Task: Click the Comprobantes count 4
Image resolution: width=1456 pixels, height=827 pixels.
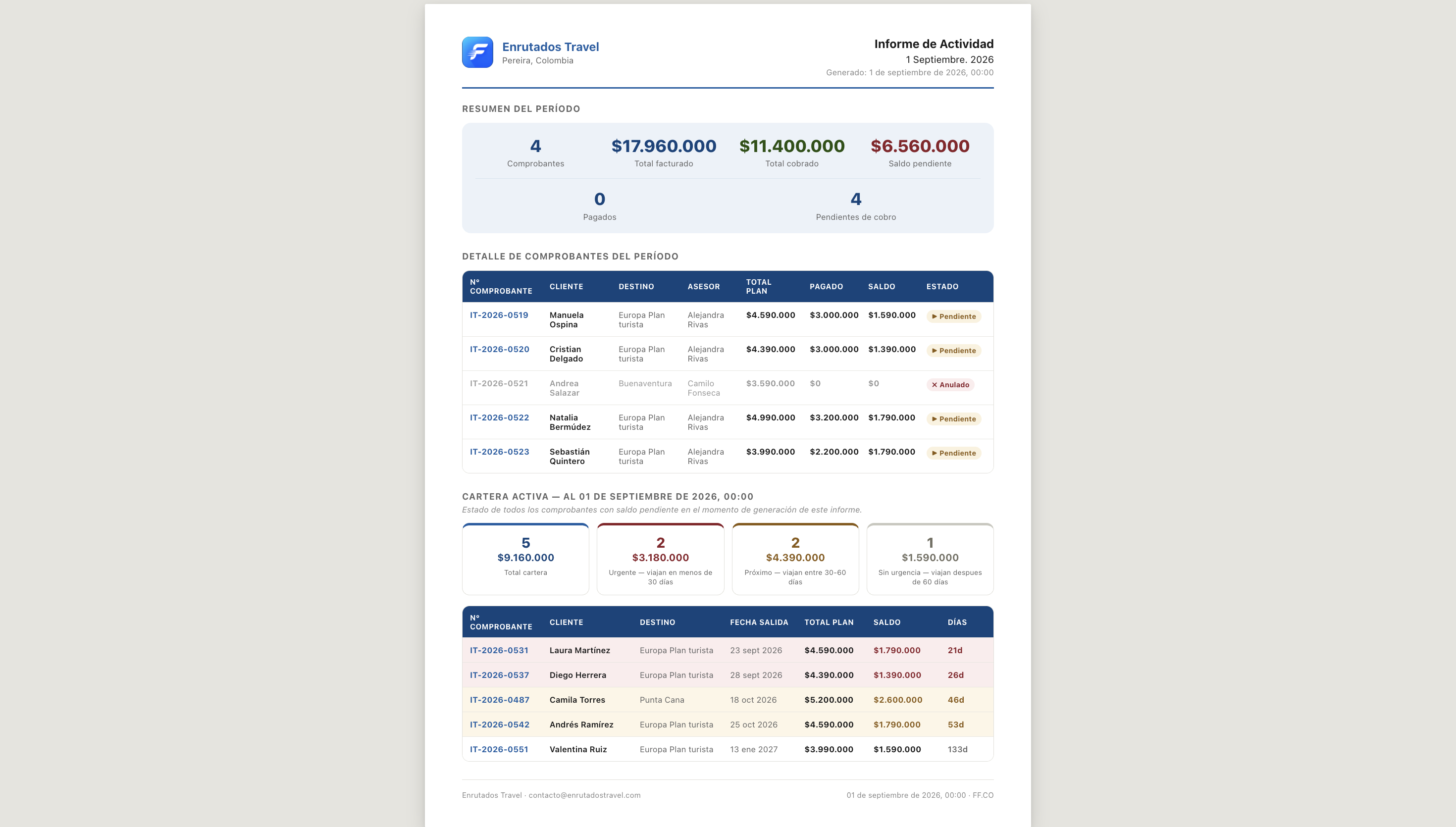Action: 535,146
